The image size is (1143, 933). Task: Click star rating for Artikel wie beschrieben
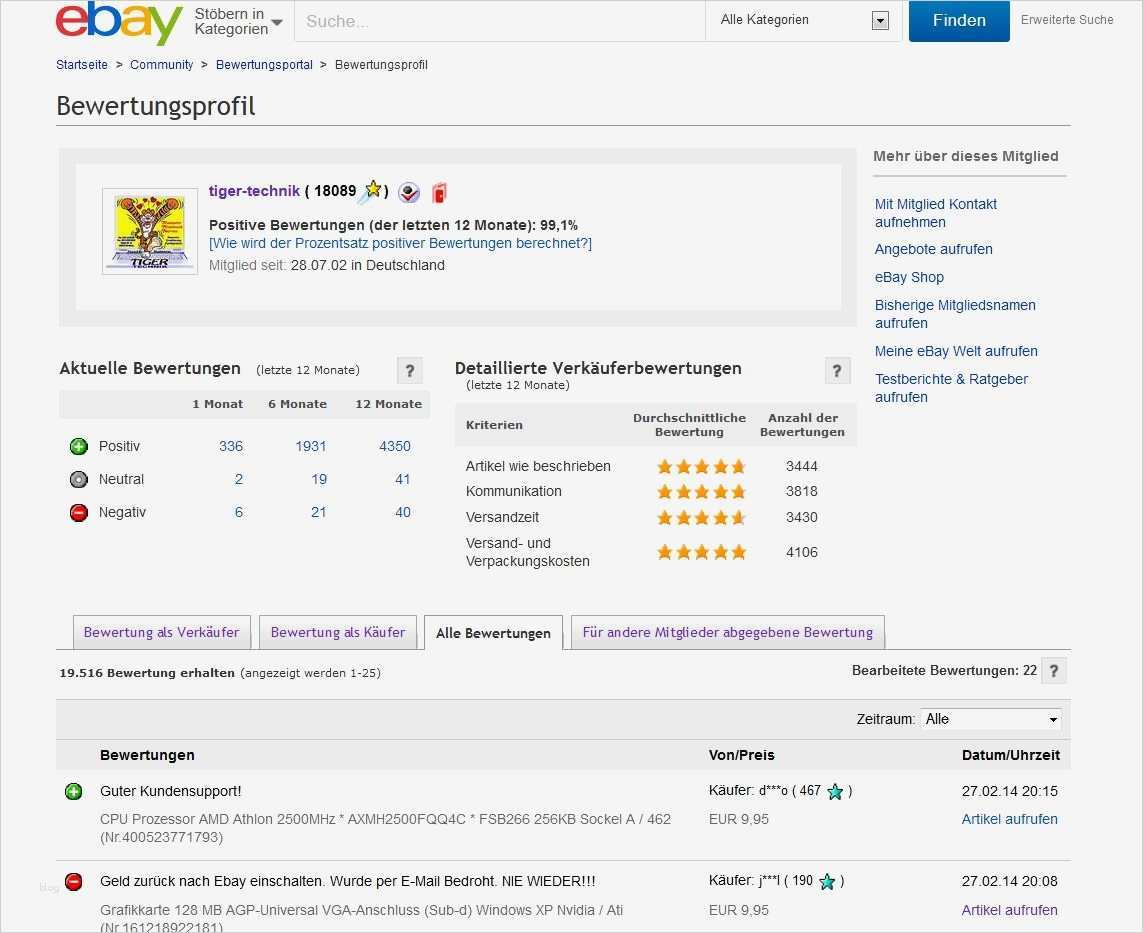coord(701,466)
